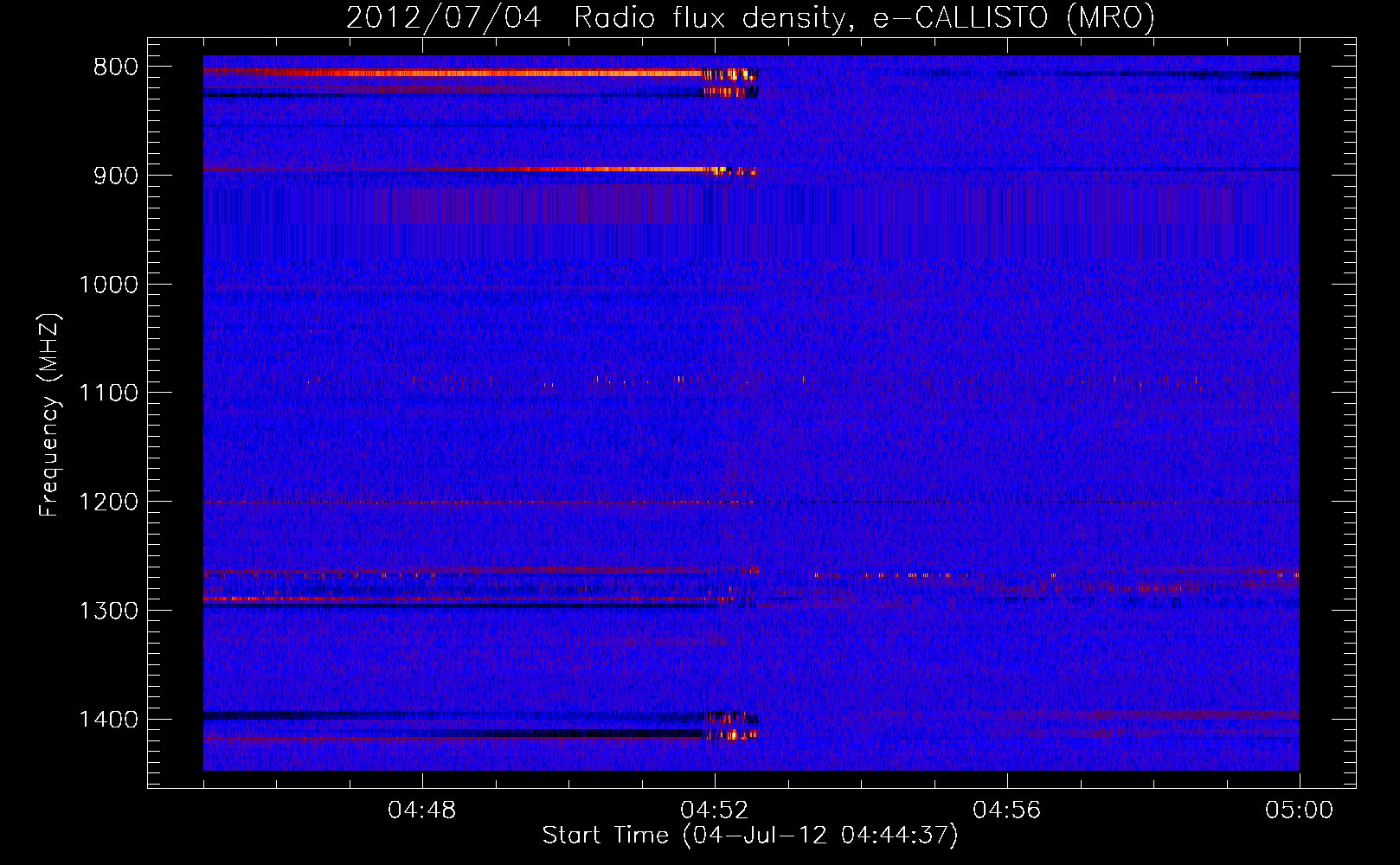Click the 900 frequency axis label
This screenshot has width=1400, height=865.
tap(116, 176)
